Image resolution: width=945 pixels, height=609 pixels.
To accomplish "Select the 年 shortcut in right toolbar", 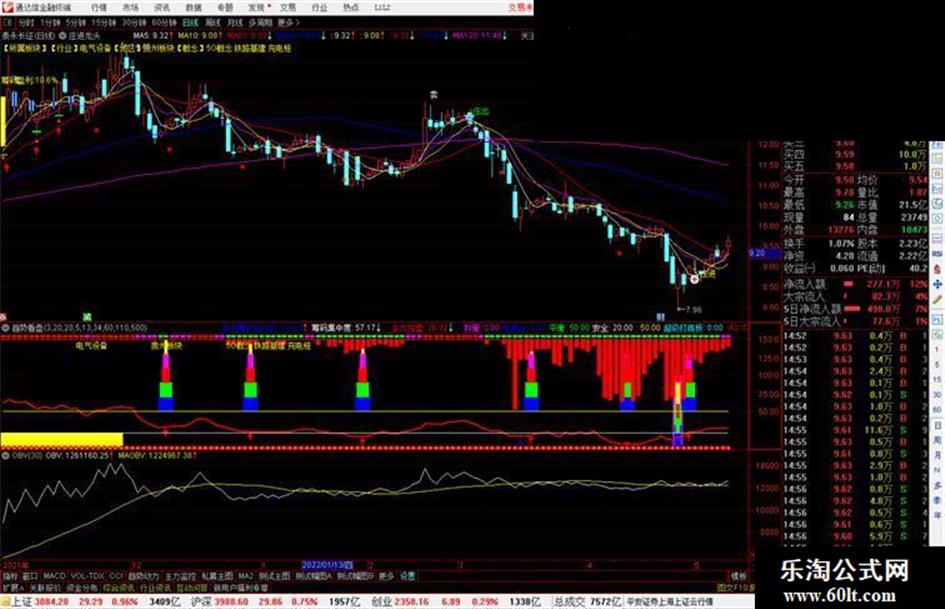I will tap(937, 515).
